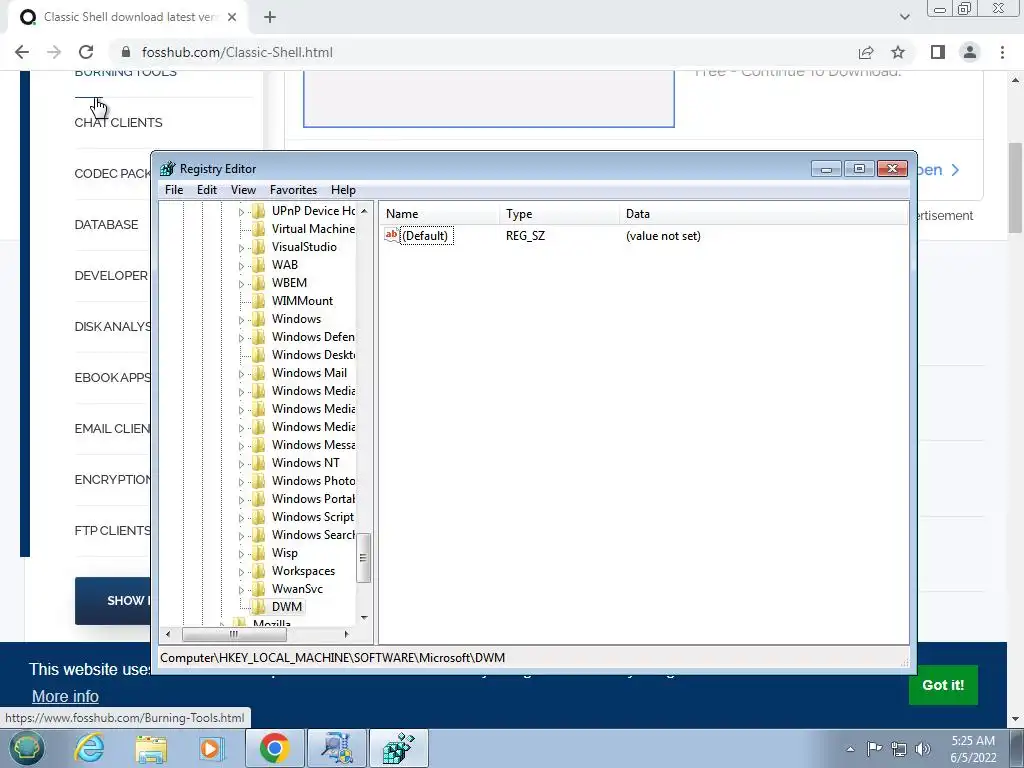Select the Windows NT registry key
Screen dimensions: 1024x768
(305, 462)
